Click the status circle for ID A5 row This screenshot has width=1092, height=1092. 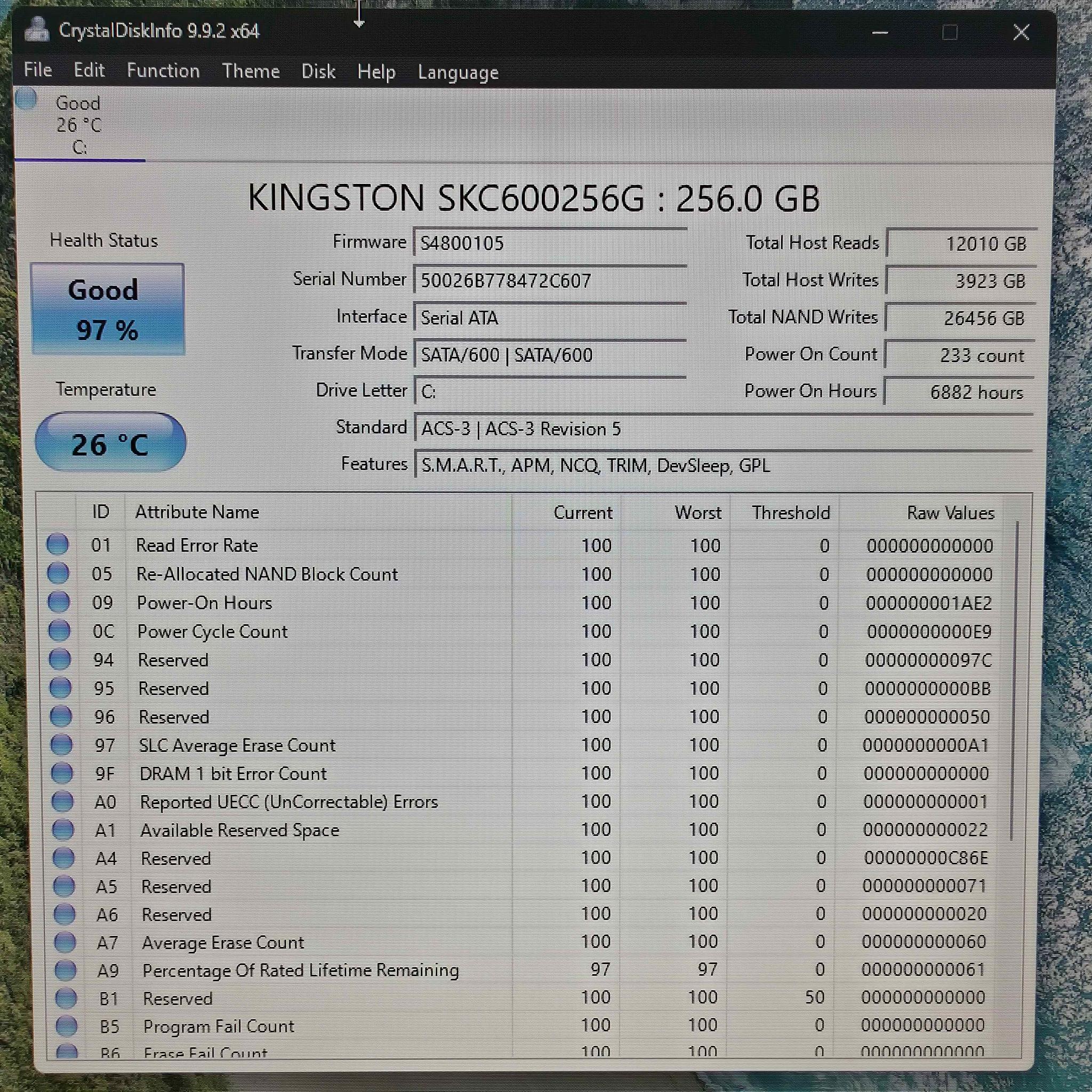coord(64,886)
